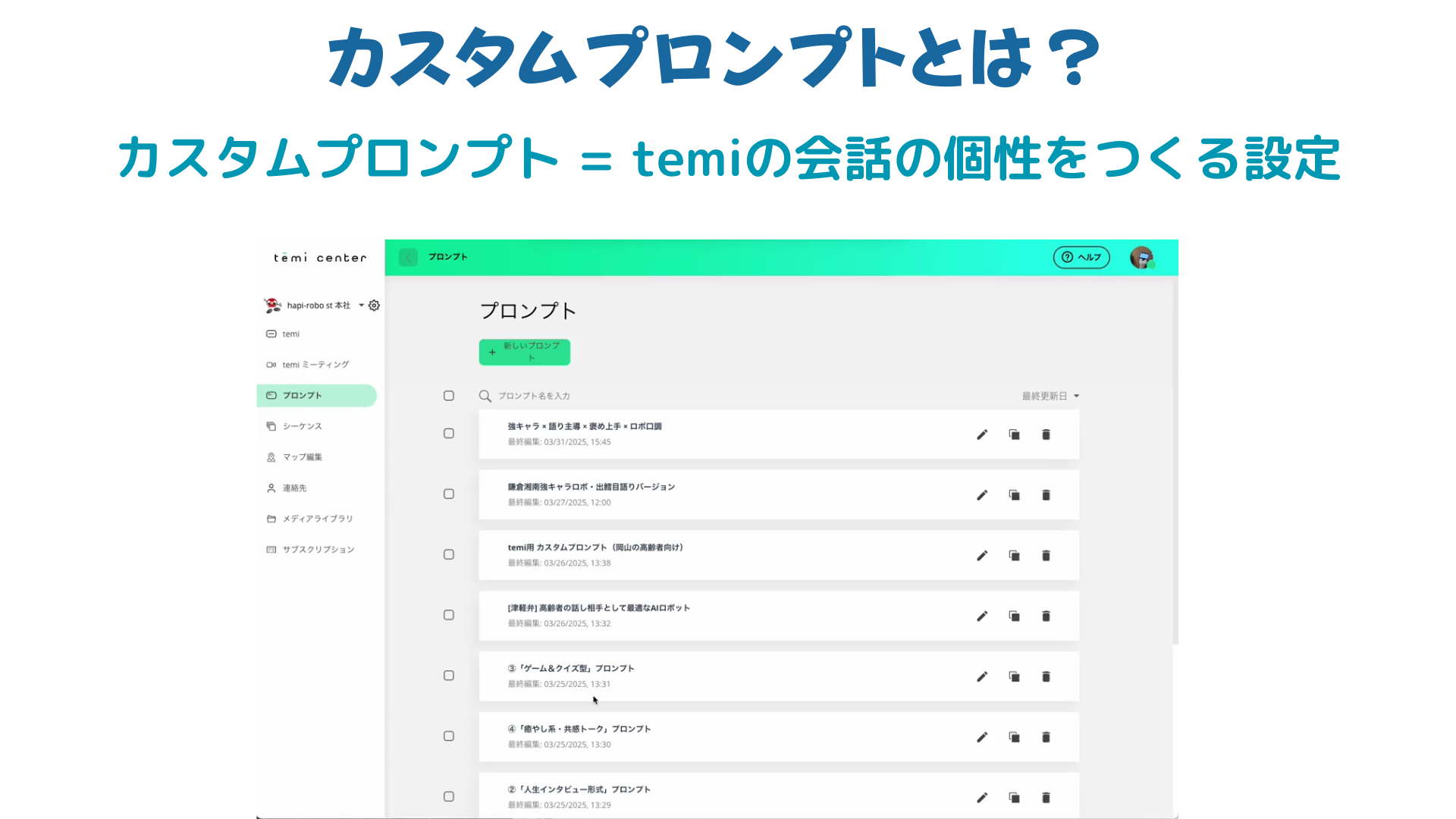The height and width of the screenshot is (819, 1456).
Task: Go to temi ミーティング in sidebar
Action: pyautogui.click(x=308, y=365)
